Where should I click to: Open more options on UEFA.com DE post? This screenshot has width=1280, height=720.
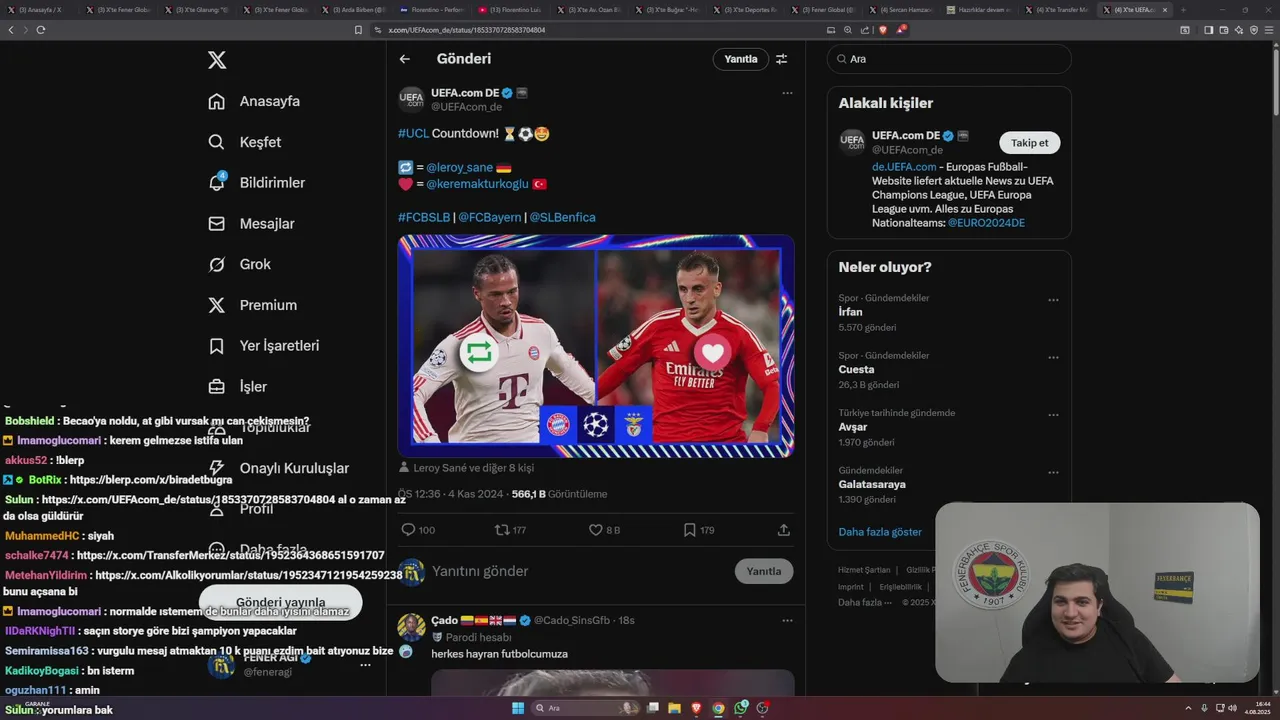tap(787, 93)
